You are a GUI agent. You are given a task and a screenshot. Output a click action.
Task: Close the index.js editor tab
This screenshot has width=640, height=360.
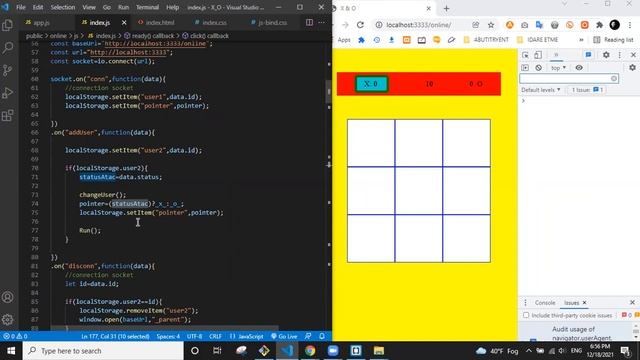pos(124,22)
